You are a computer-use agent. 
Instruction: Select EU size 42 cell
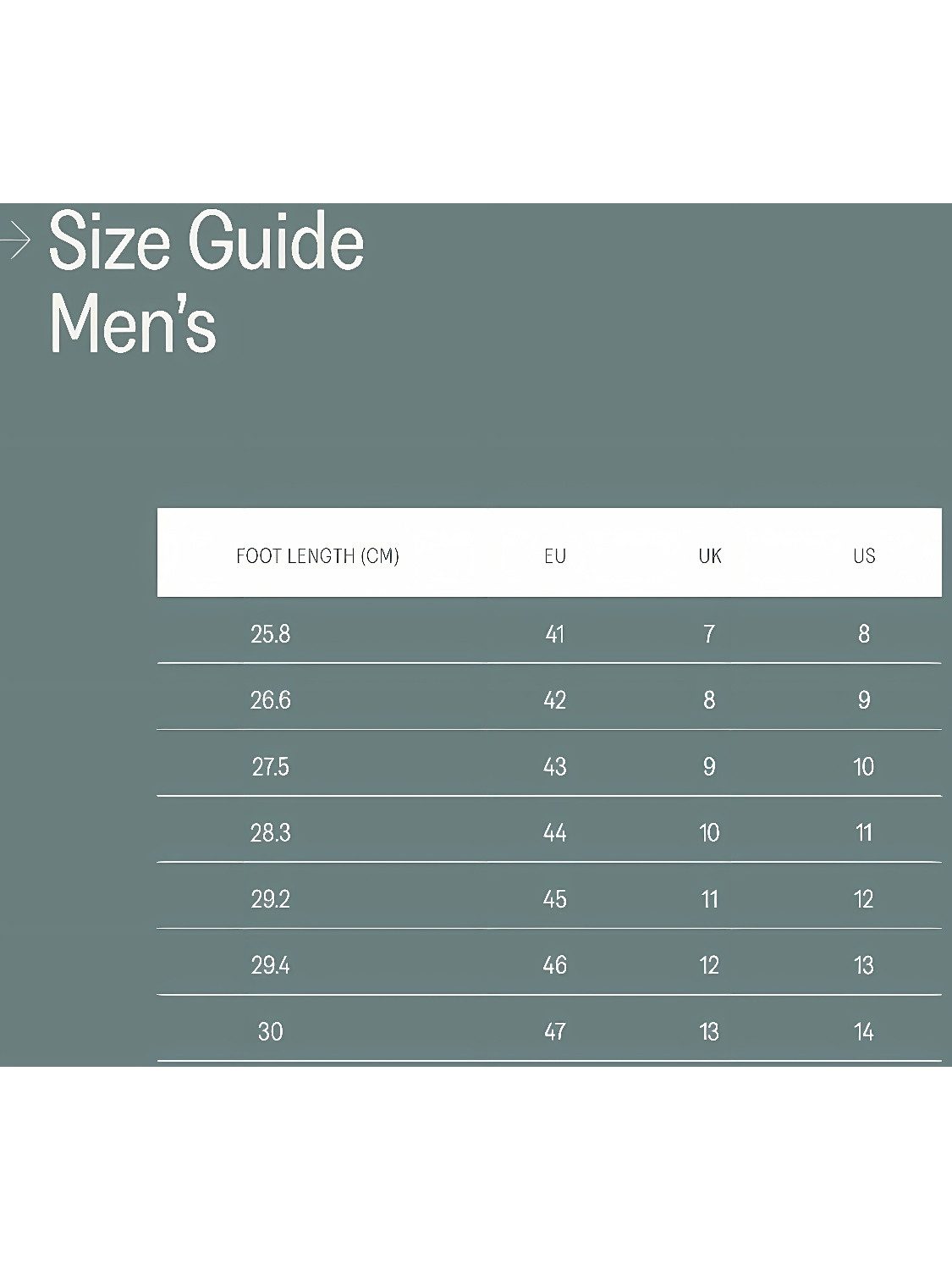point(554,700)
